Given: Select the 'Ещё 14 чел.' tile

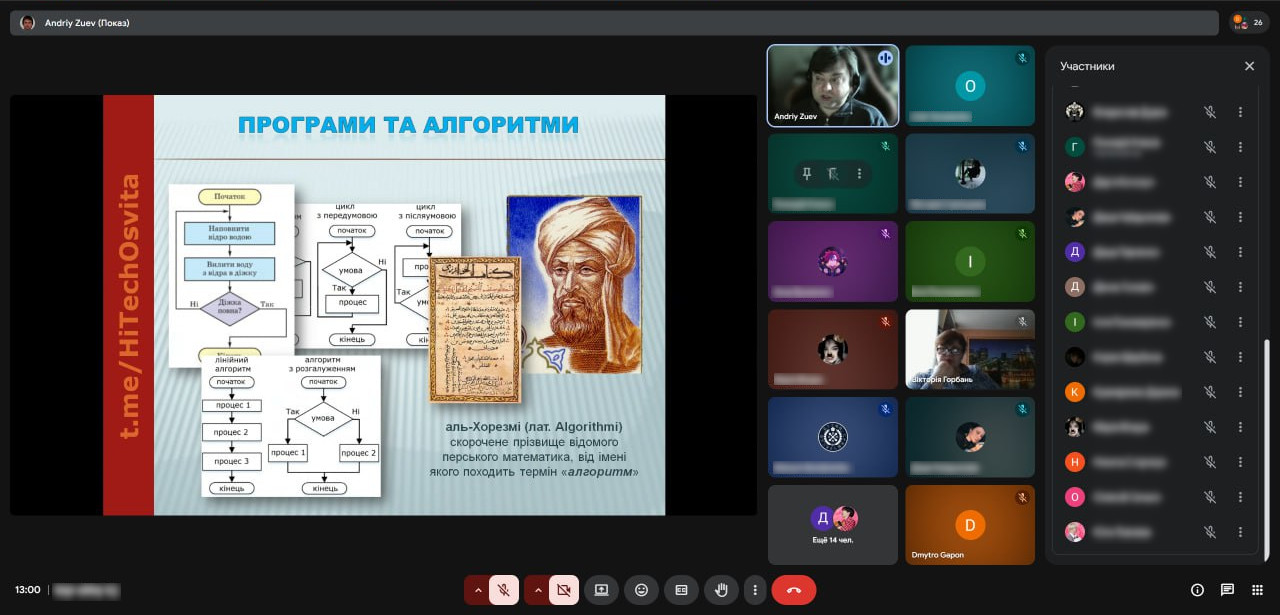Looking at the screenshot, I should [832, 525].
